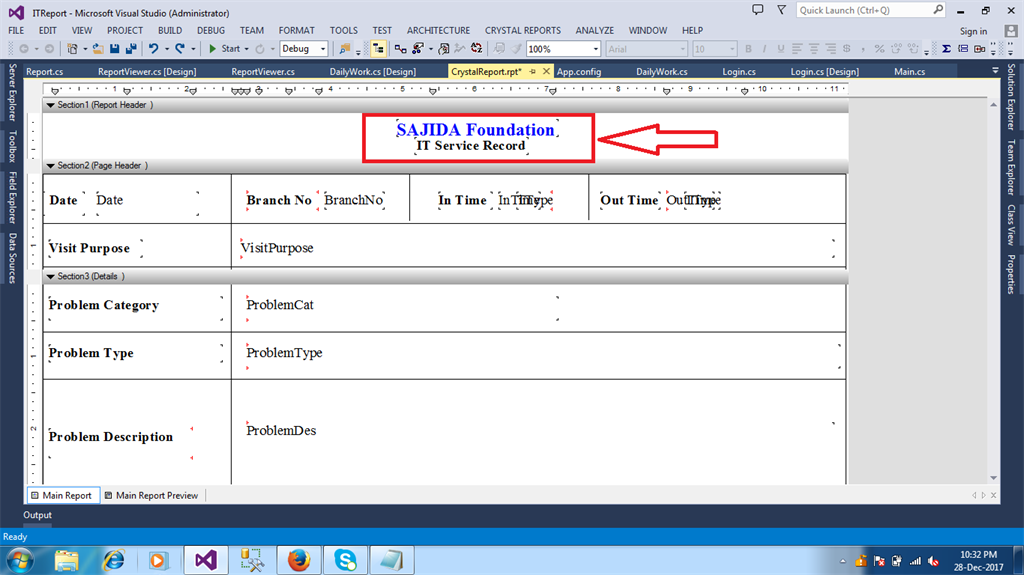Select the ProblemDes field object
The width and height of the screenshot is (1024, 575).
(x=281, y=430)
